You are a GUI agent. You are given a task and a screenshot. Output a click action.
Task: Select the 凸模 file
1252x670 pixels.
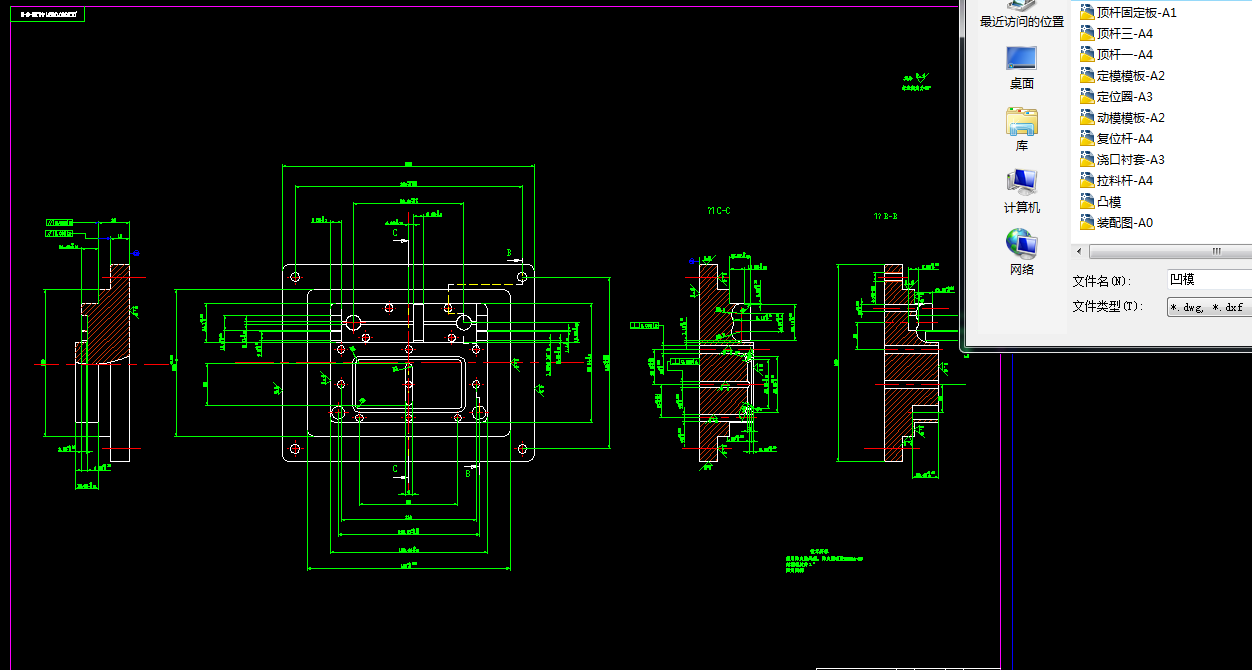1101,202
